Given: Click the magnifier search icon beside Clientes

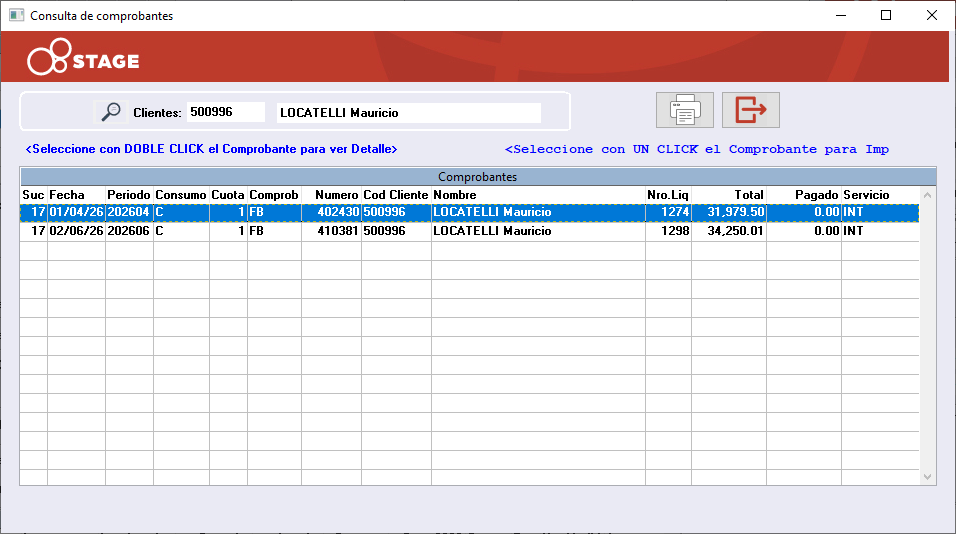Looking at the screenshot, I should pos(111,112).
